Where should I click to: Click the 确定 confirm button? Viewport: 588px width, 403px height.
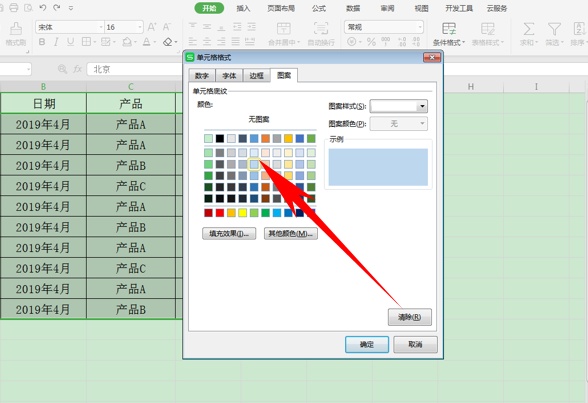pos(367,344)
